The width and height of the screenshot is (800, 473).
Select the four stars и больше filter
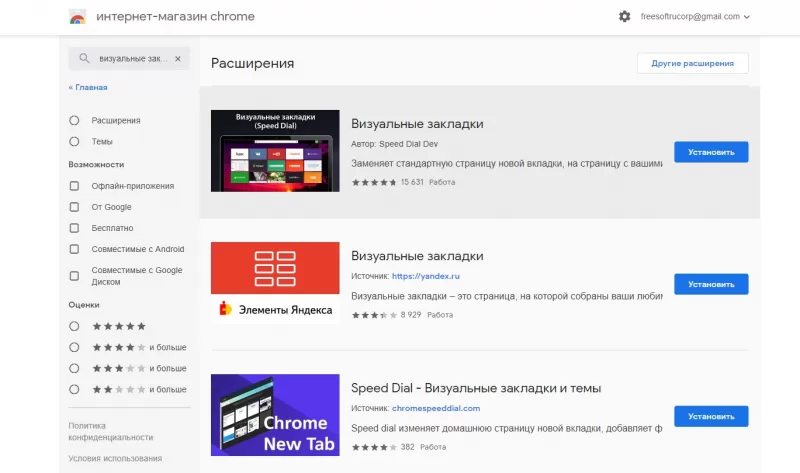[74, 347]
